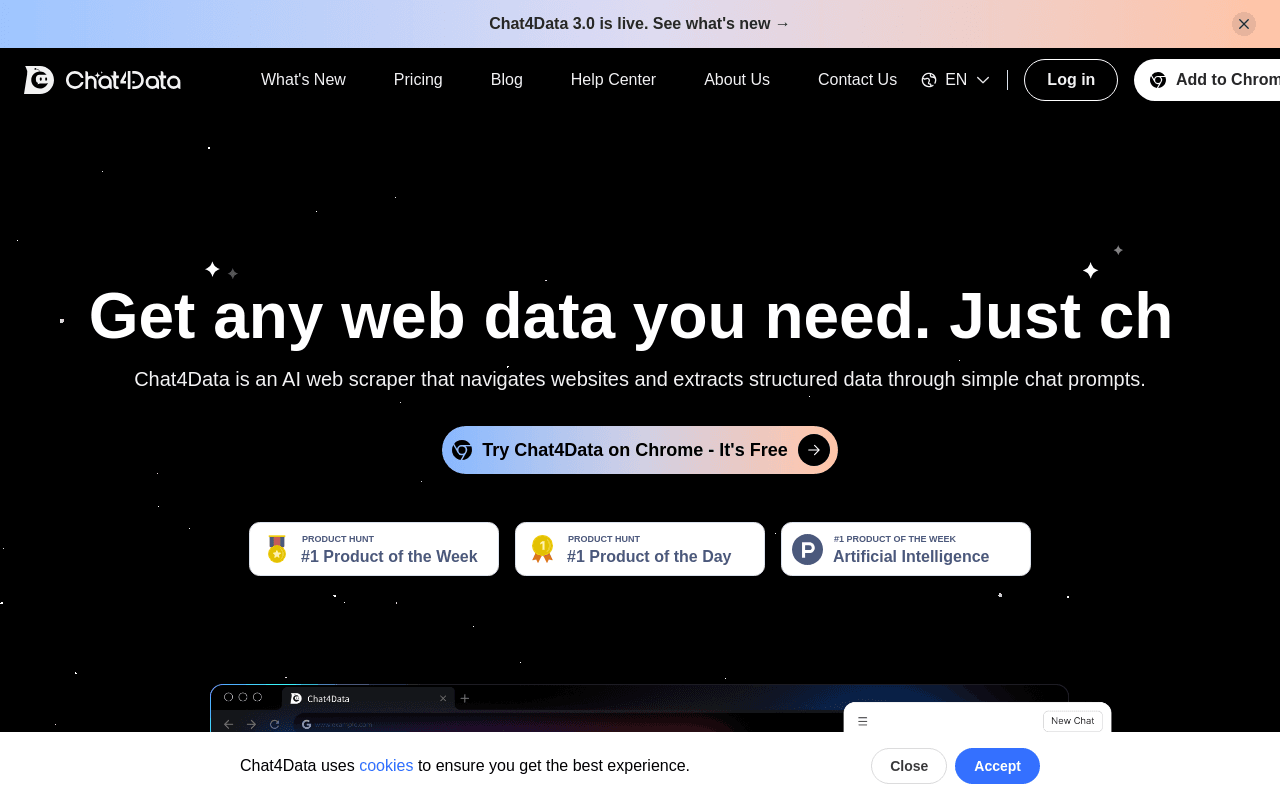Close the Chat4Data tab in the demo browser
Screen dimensions: 1280x800
click(443, 698)
